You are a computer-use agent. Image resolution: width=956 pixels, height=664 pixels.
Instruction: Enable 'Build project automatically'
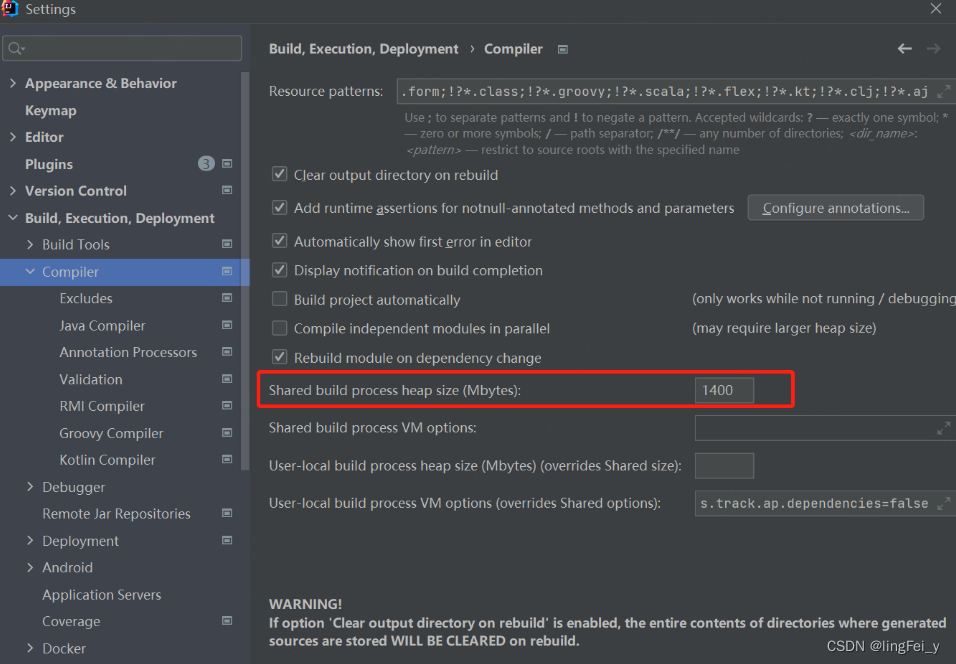(279, 299)
